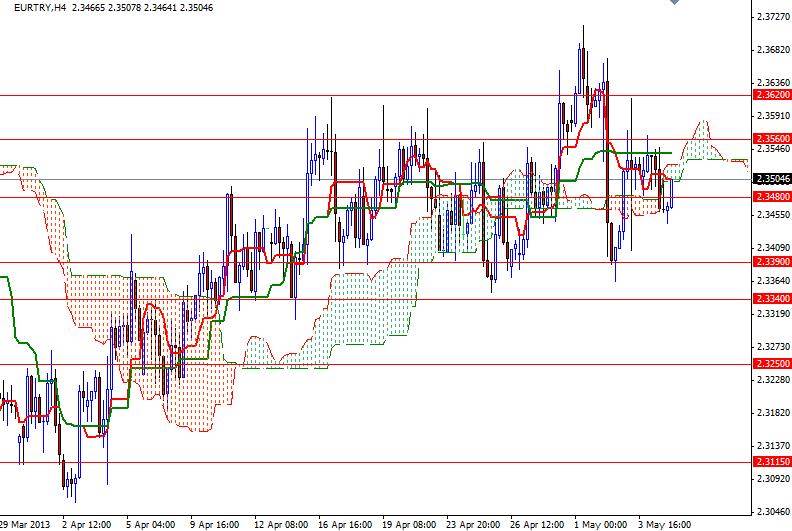The width and height of the screenshot is (792, 531).
Task: Click the 2.32730 price axis value
Action: 773,347
